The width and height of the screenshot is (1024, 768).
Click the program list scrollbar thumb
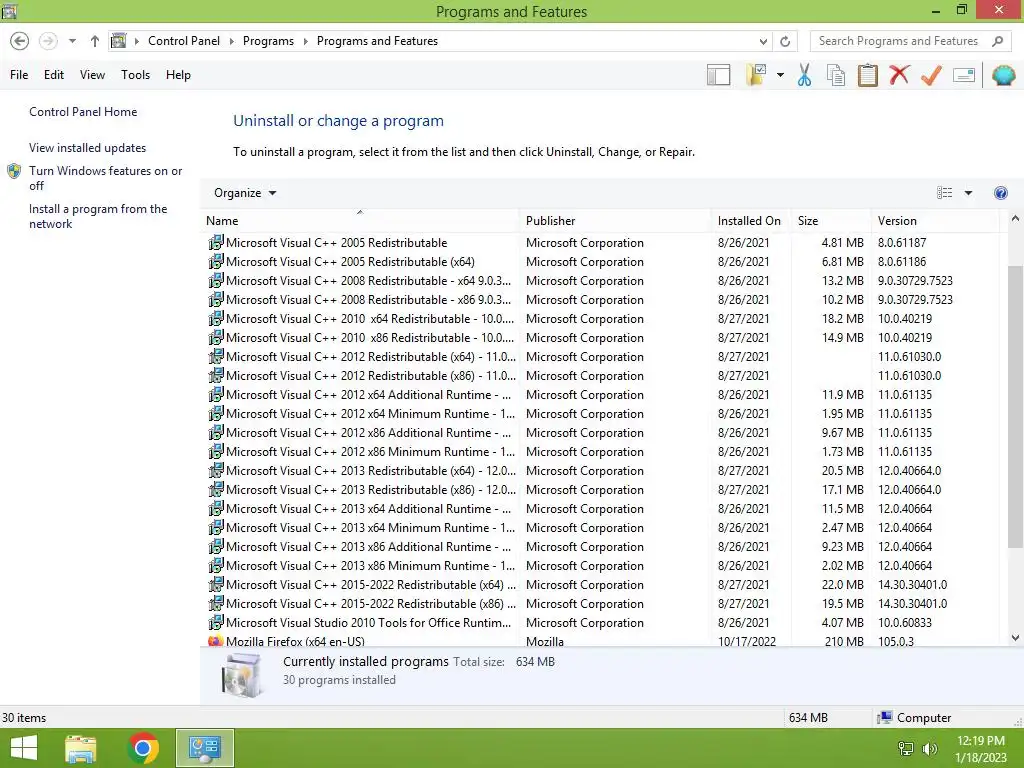[1015, 406]
